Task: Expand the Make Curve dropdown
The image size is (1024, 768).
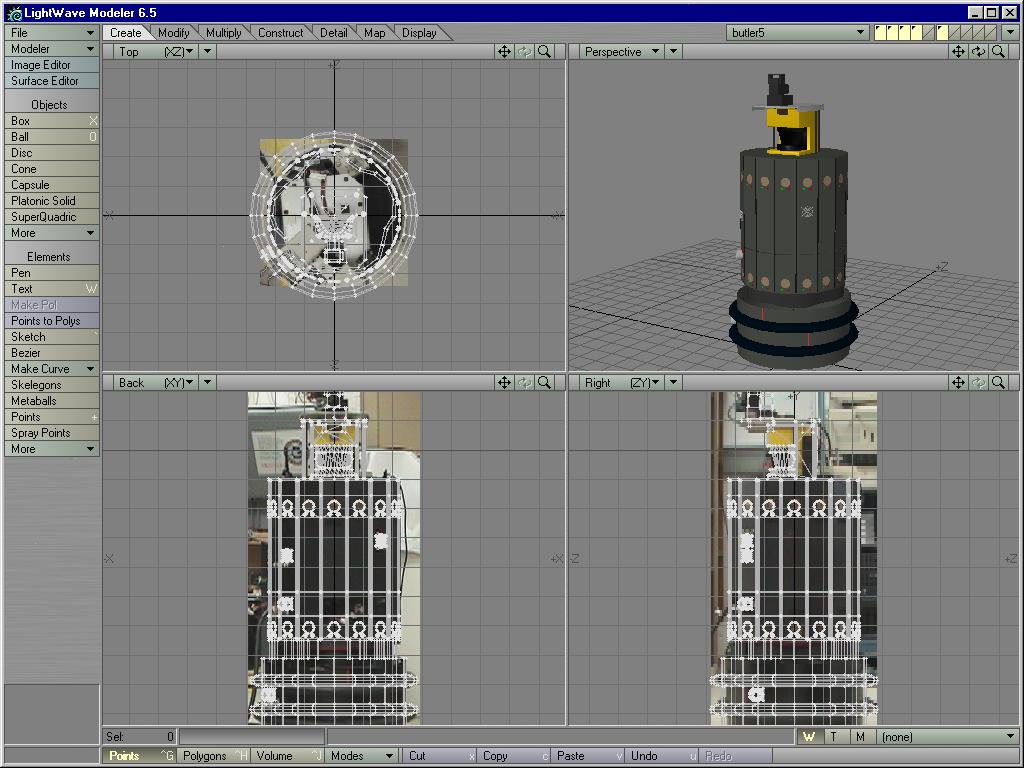Action: (x=51, y=369)
